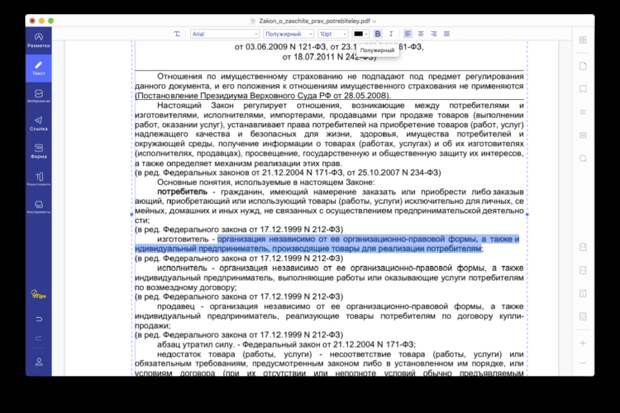620x413 pixels.
Task: Select the Текст editing tool in sidebar
Action: (x=38, y=68)
